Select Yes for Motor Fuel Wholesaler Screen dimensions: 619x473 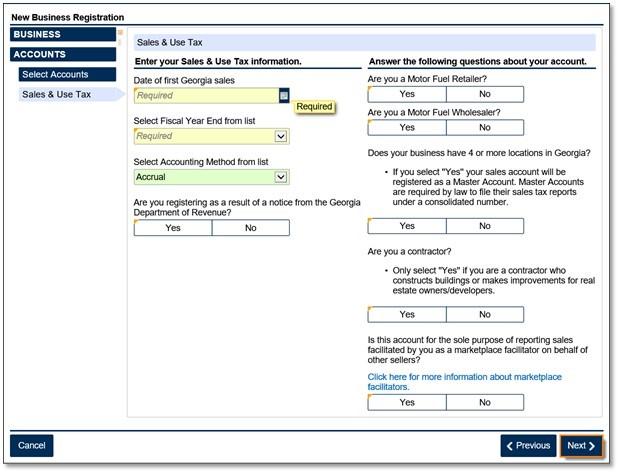point(407,128)
